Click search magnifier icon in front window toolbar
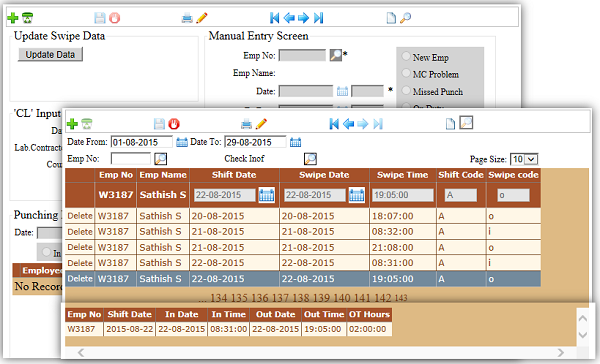Viewport: 600px width, 364px height. click(x=466, y=122)
